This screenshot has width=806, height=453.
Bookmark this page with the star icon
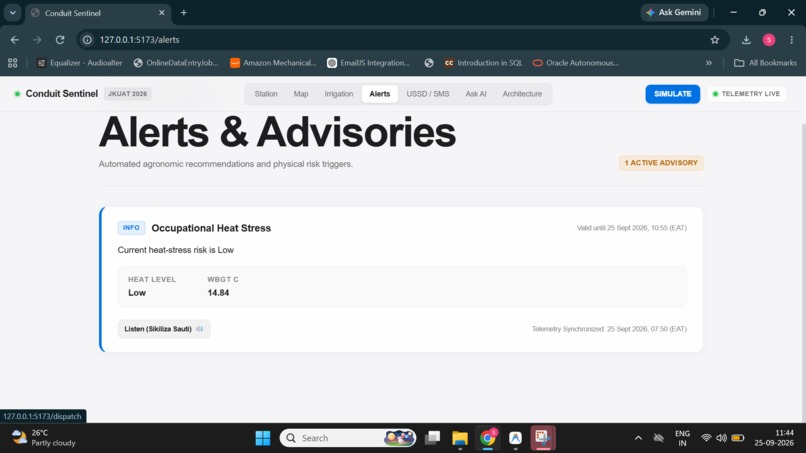[715, 40]
